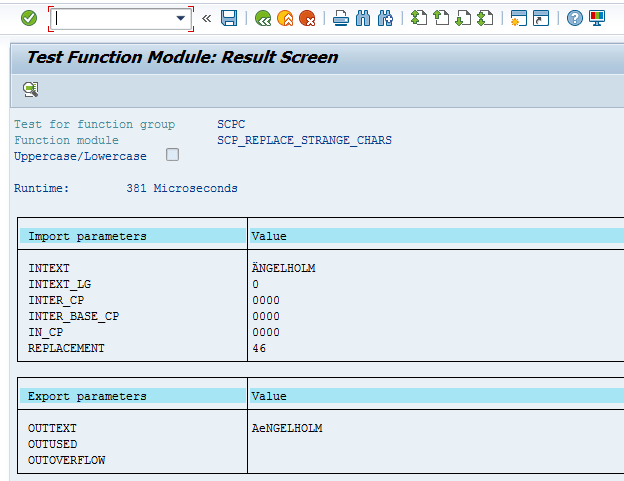Collapse the command field with double-chevron

coord(207,18)
